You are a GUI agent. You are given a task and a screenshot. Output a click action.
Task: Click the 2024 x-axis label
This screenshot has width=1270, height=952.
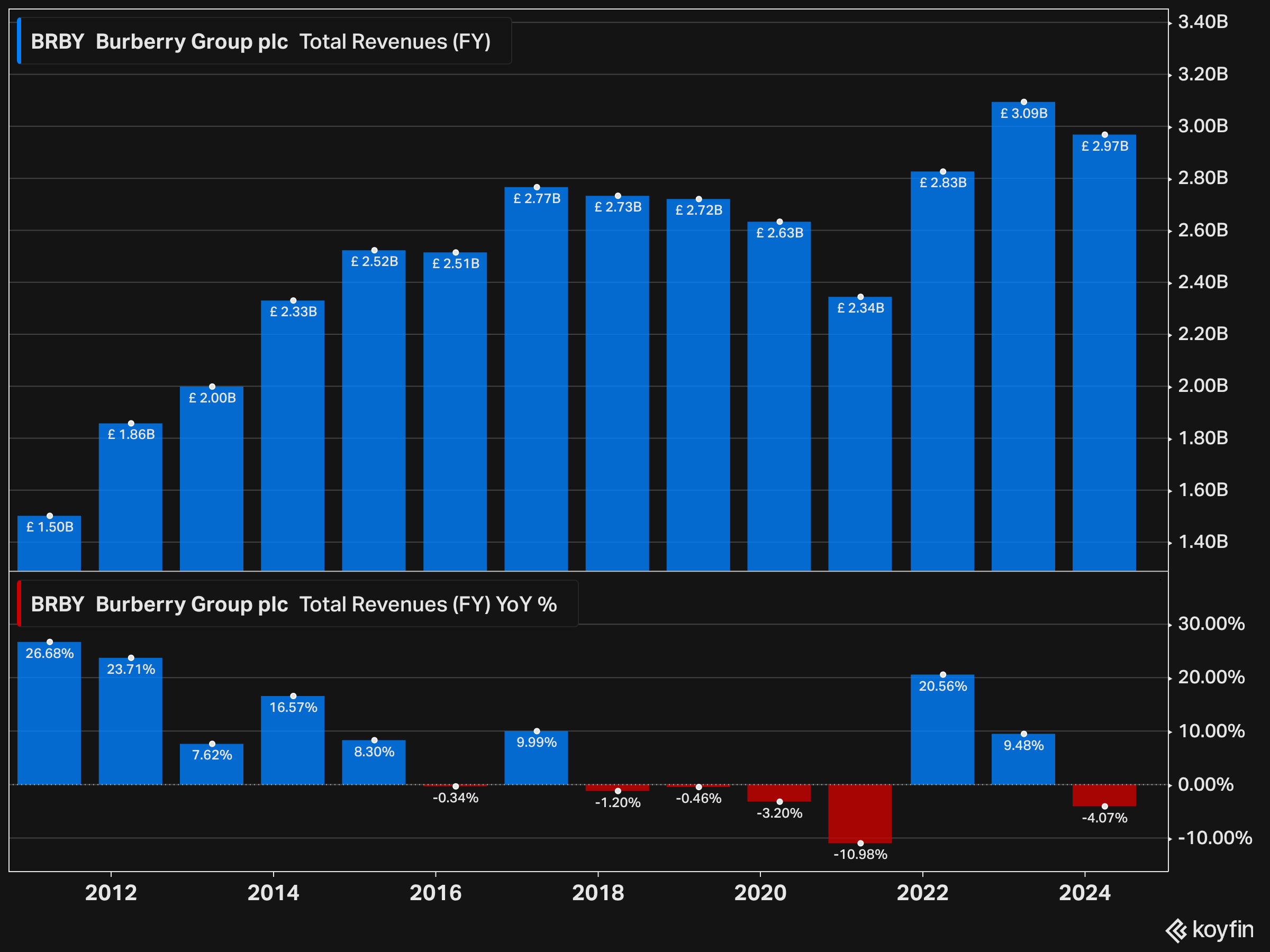click(x=1085, y=893)
